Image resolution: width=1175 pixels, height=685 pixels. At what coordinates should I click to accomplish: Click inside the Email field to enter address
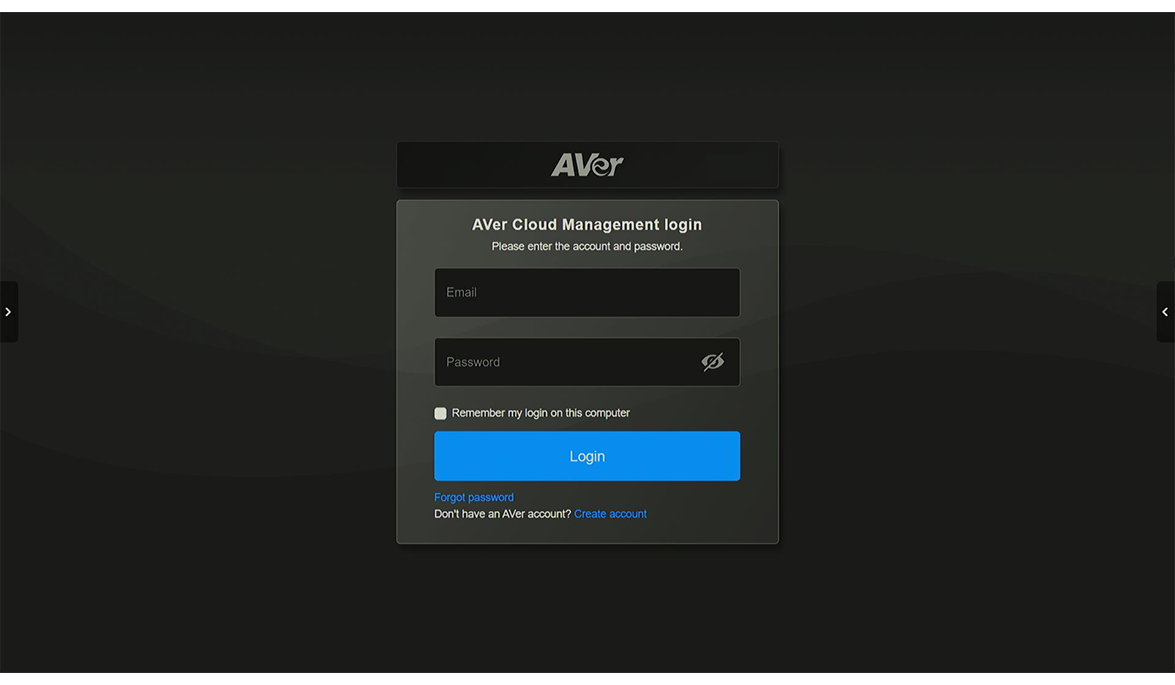[587, 292]
